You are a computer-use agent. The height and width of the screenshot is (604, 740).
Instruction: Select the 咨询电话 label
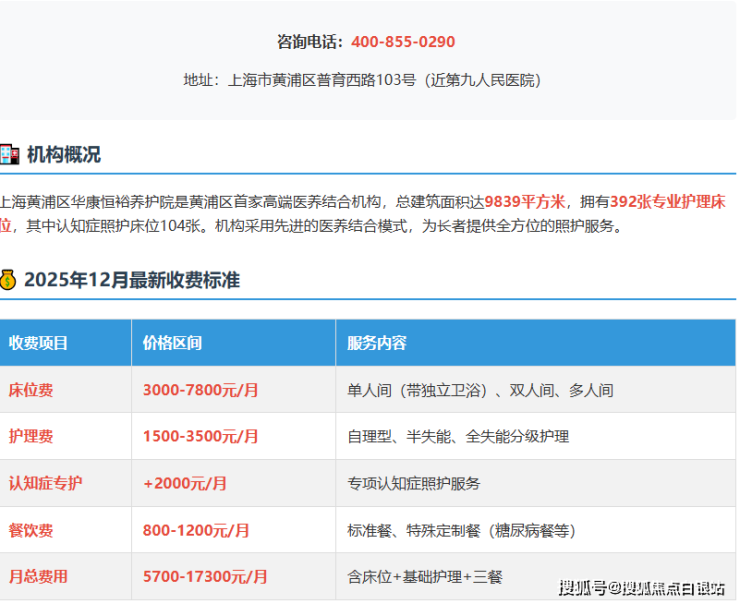pyautogui.click(x=310, y=42)
